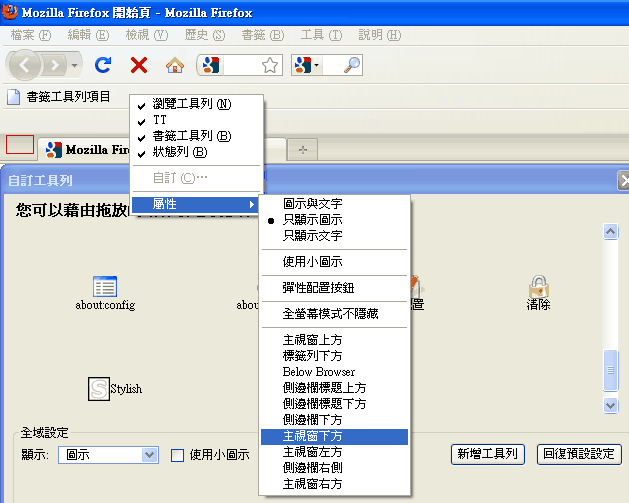
Task: Select 只顯示文字 display option
Action: click(312, 236)
